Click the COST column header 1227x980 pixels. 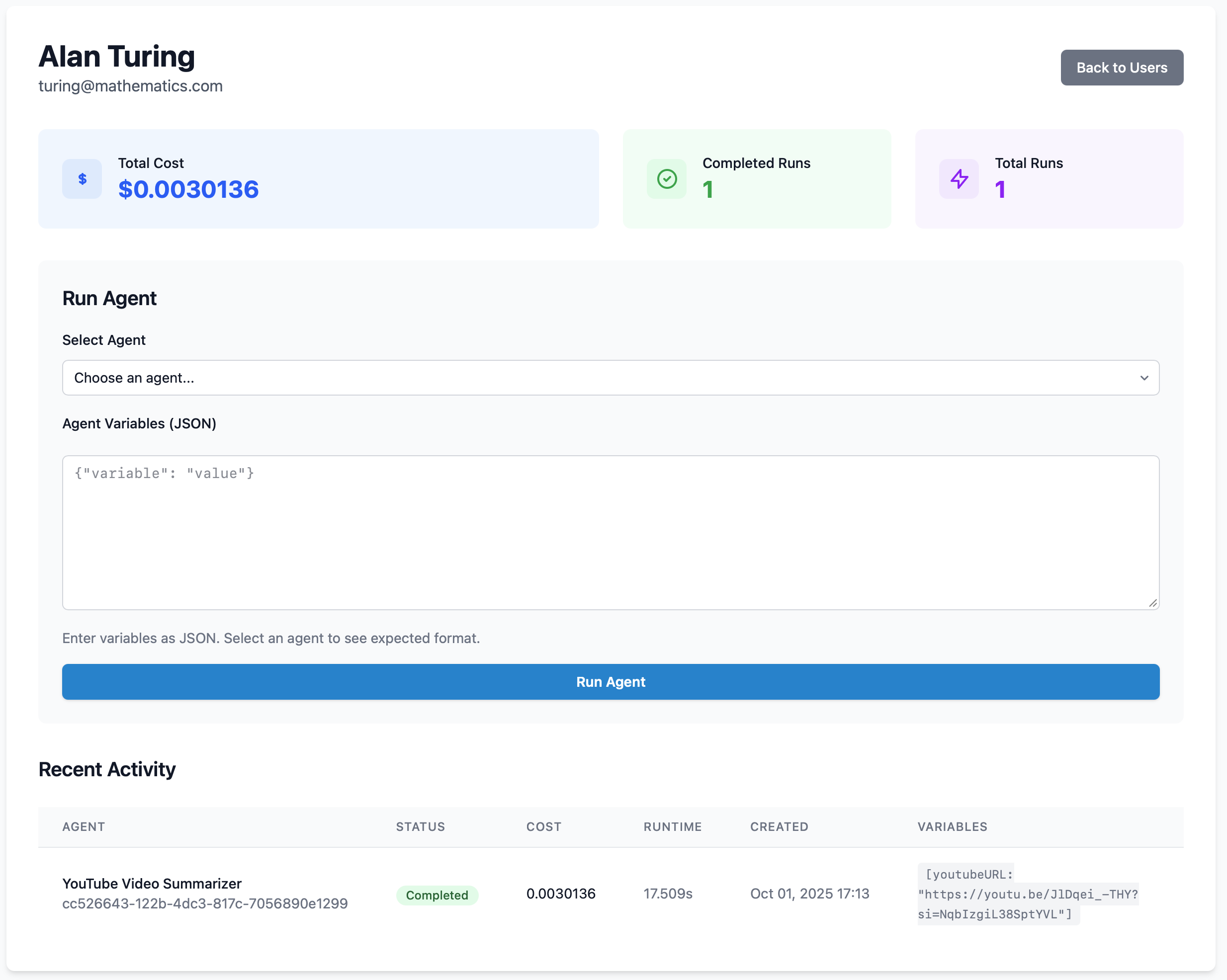click(x=543, y=826)
